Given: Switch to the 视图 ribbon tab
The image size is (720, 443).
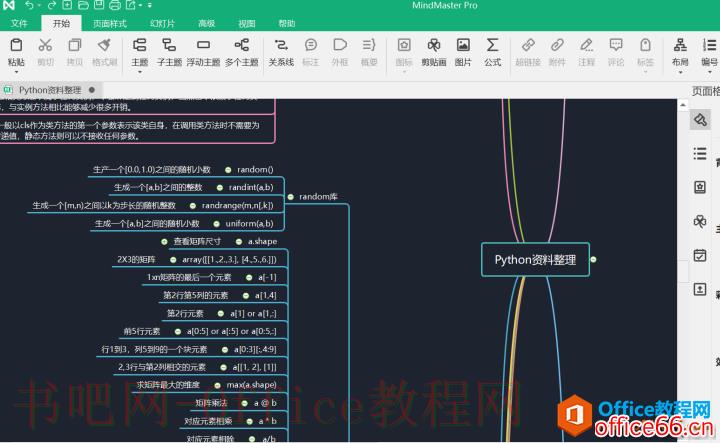Looking at the screenshot, I should point(247,23).
